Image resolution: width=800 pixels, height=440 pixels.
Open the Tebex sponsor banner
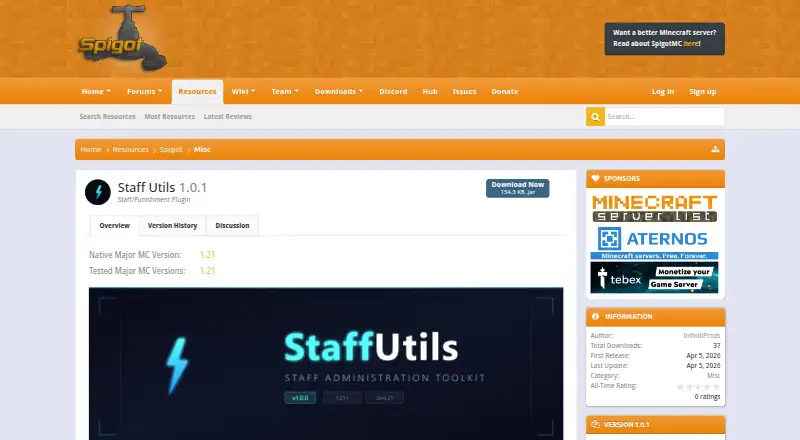[x=654, y=278]
